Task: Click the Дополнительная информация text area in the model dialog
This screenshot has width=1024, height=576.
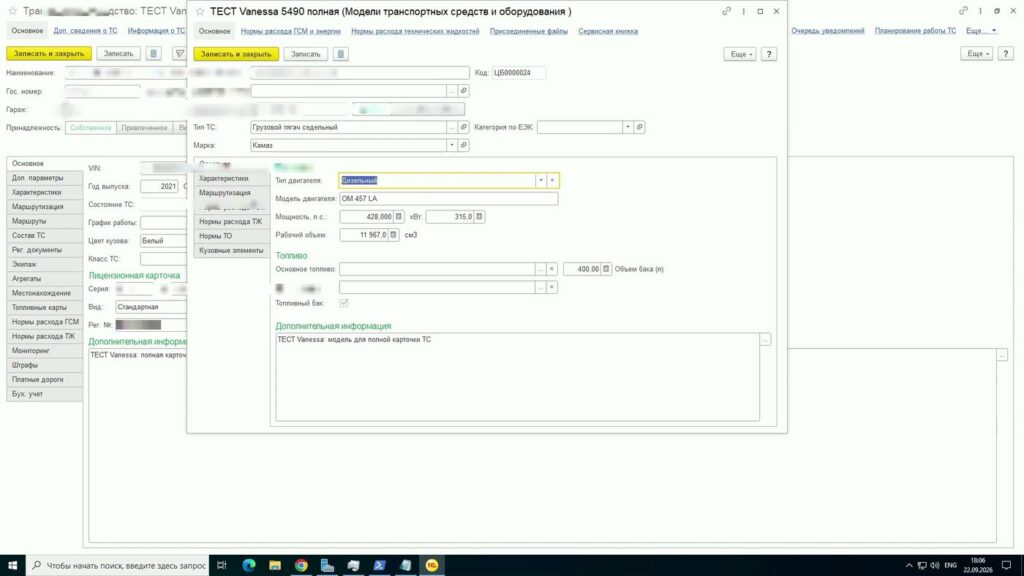Action: (517, 377)
